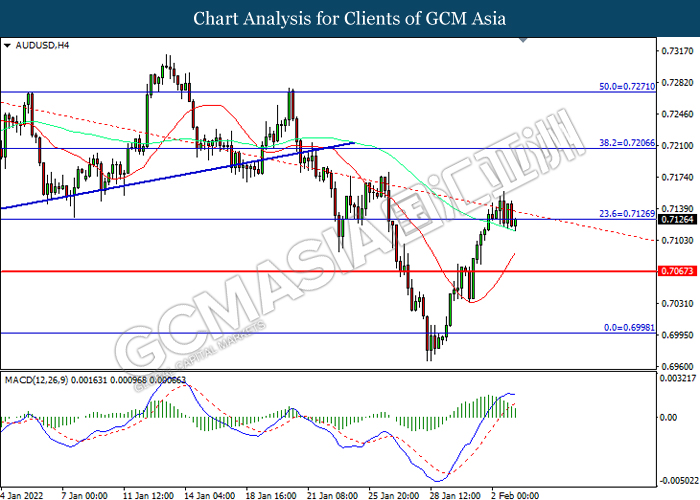Image resolution: width=700 pixels, height=500 pixels.
Task: Click the 0.003217 MACD axis value
Action: pos(678,378)
